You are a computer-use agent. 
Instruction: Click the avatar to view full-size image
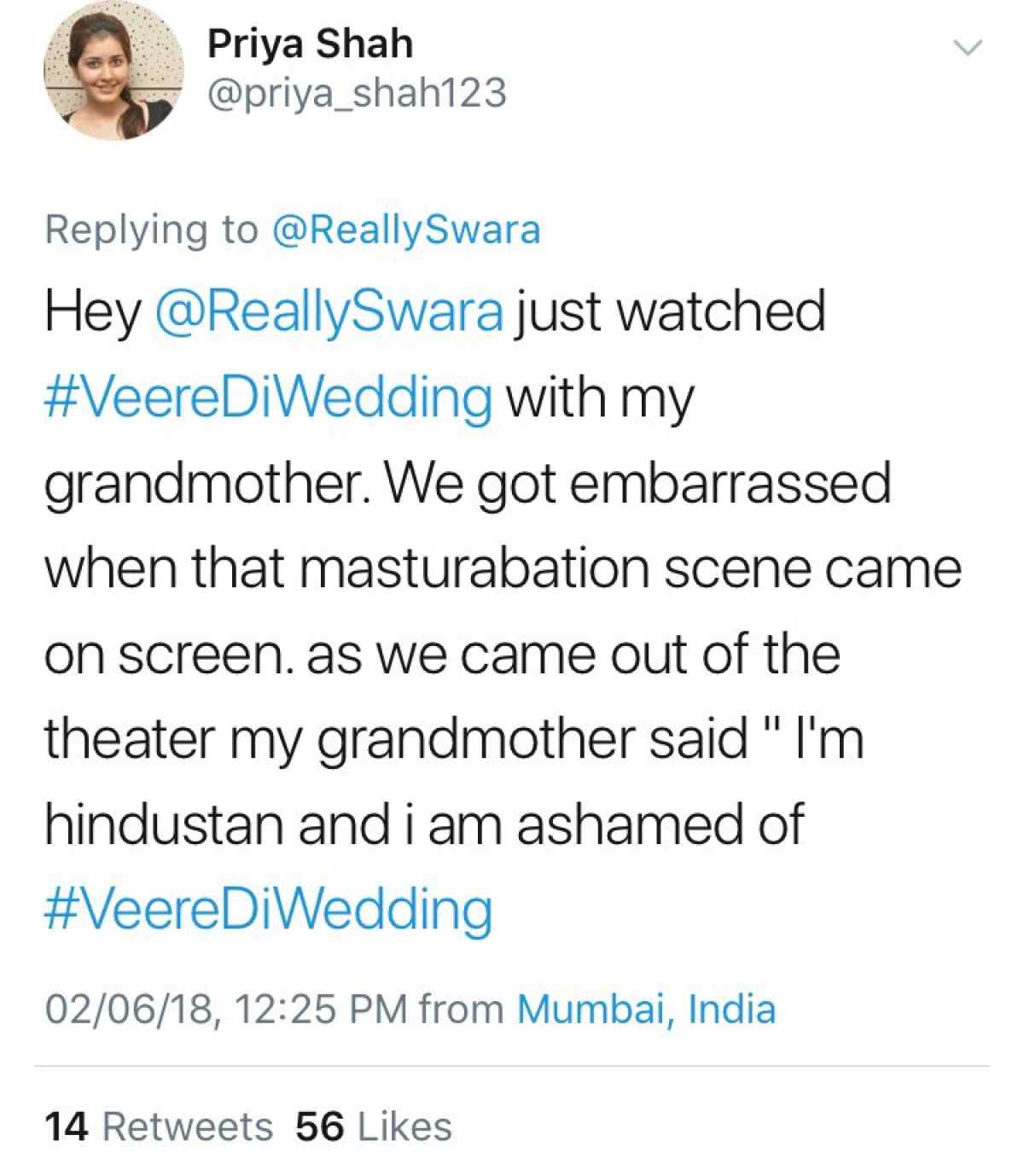[104, 73]
